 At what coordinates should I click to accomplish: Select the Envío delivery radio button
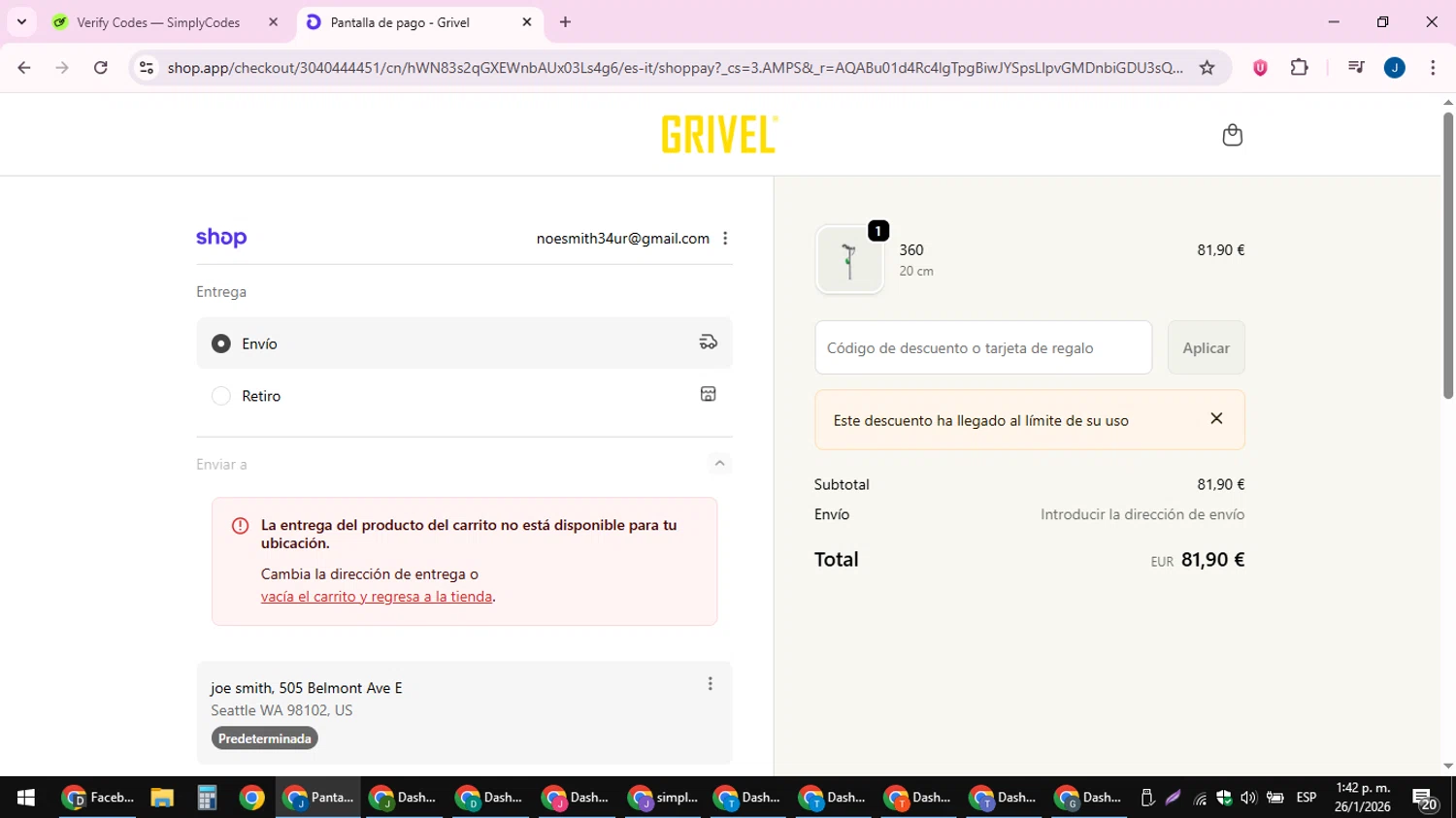[x=221, y=344]
